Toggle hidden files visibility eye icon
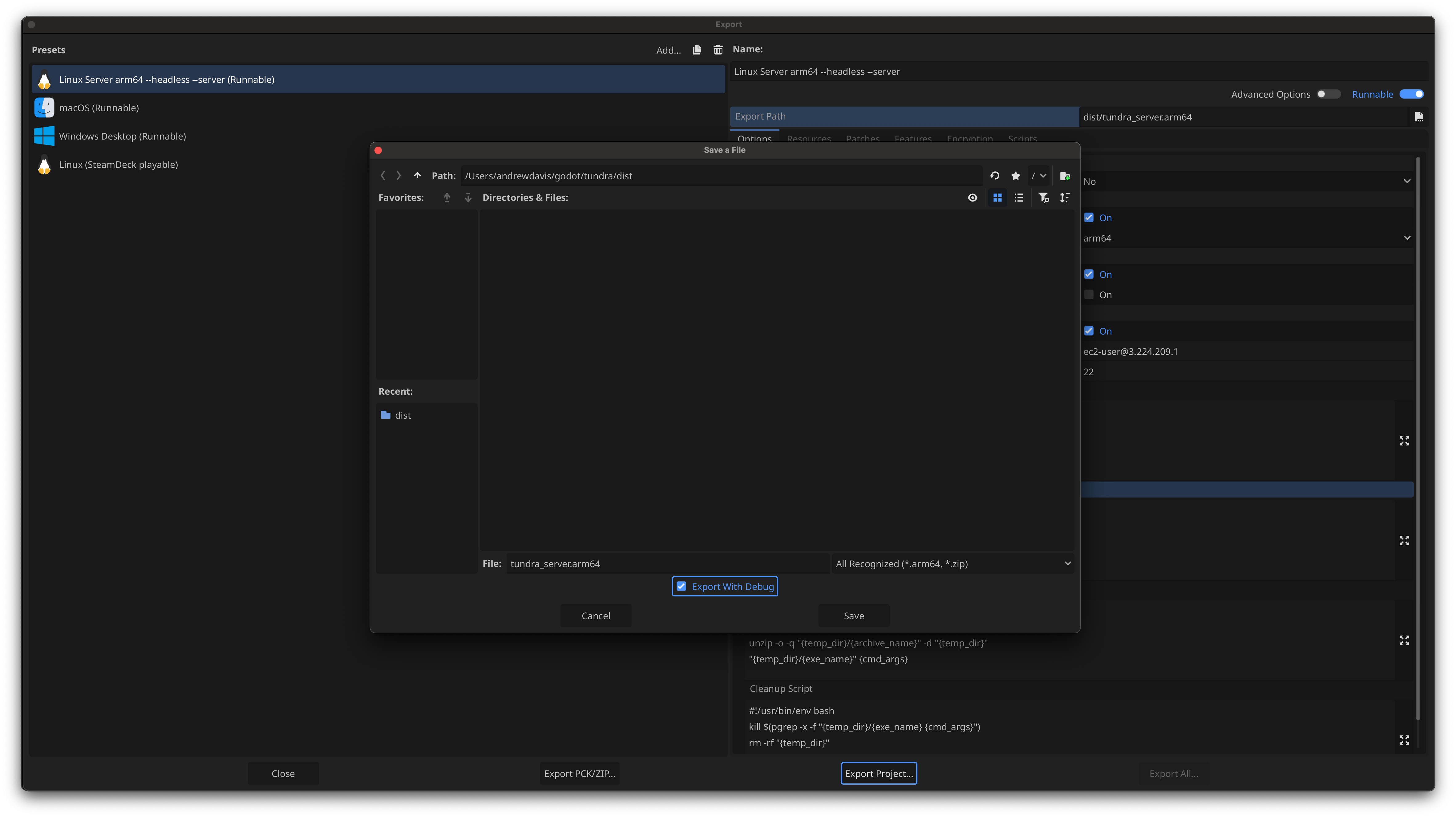This screenshot has width=1456, height=817. tap(972, 197)
